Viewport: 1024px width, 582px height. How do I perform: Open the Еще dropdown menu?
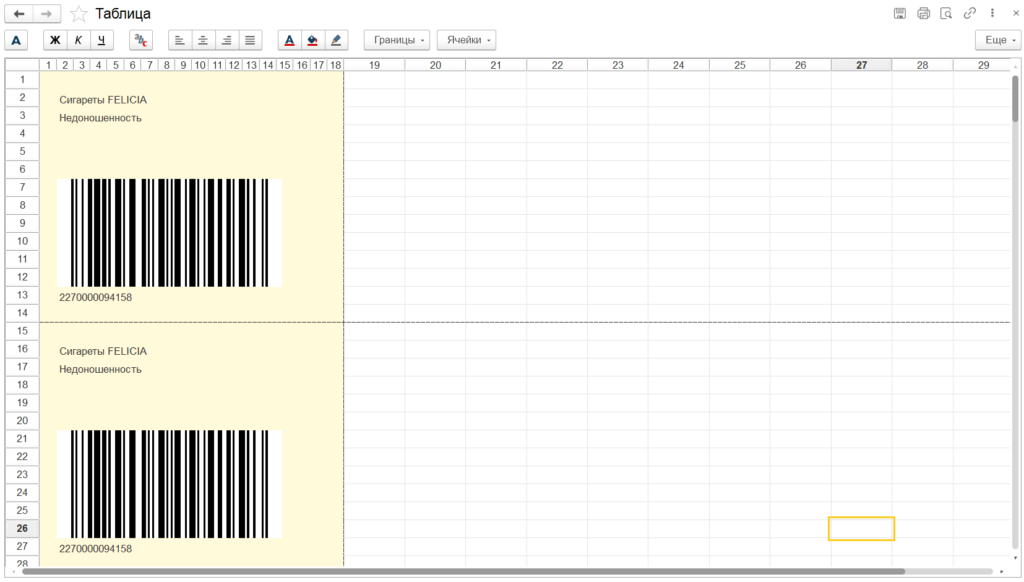997,40
